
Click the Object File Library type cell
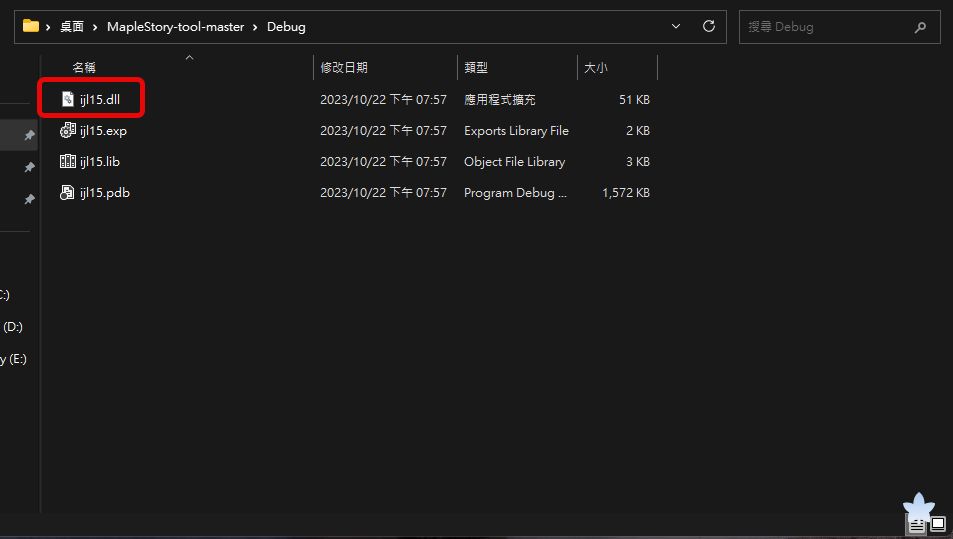point(515,161)
